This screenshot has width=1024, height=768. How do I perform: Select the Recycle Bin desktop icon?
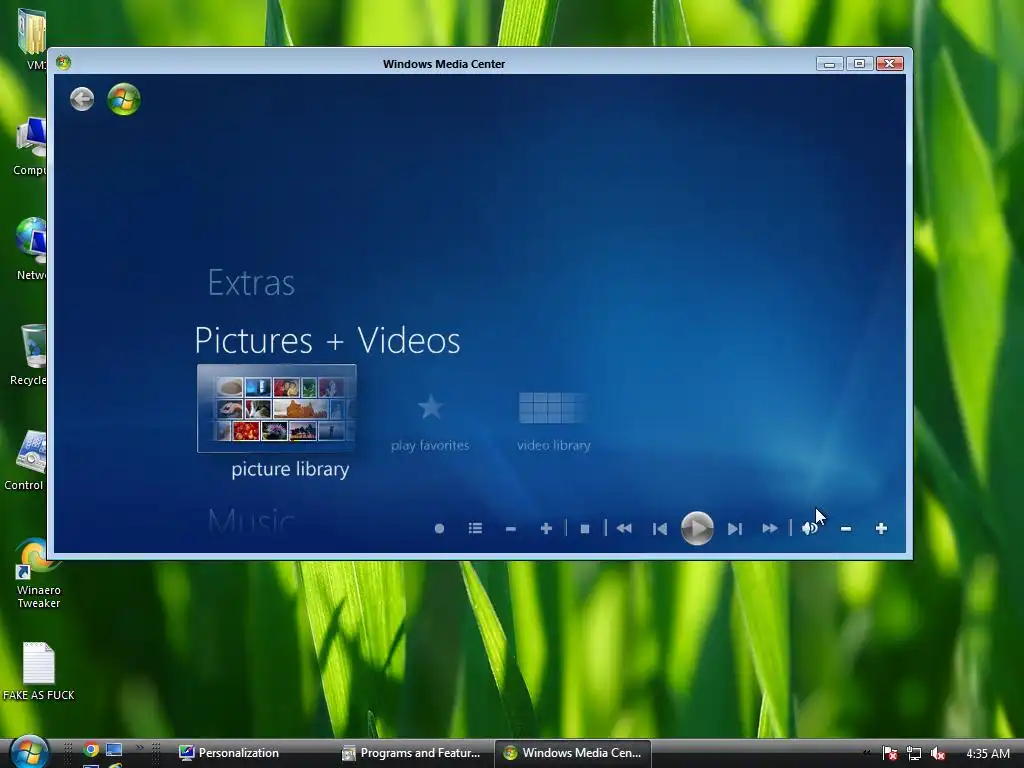(29, 355)
